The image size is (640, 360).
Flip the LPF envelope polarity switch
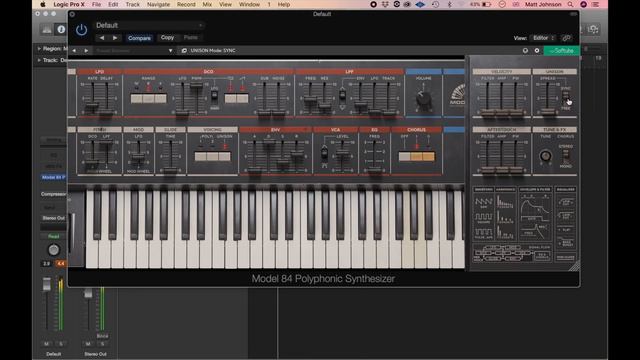pos(342,96)
